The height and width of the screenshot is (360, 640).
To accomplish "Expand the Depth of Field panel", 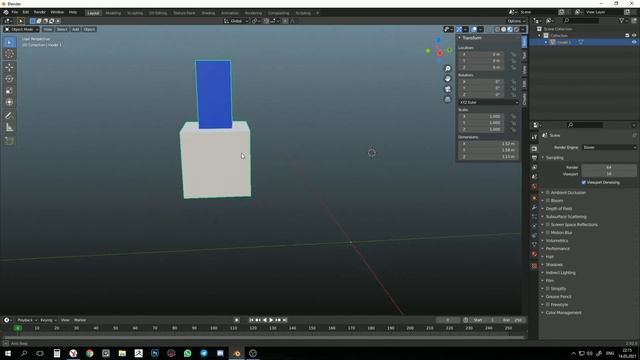I will pyautogui.click(x=558, y=209).
